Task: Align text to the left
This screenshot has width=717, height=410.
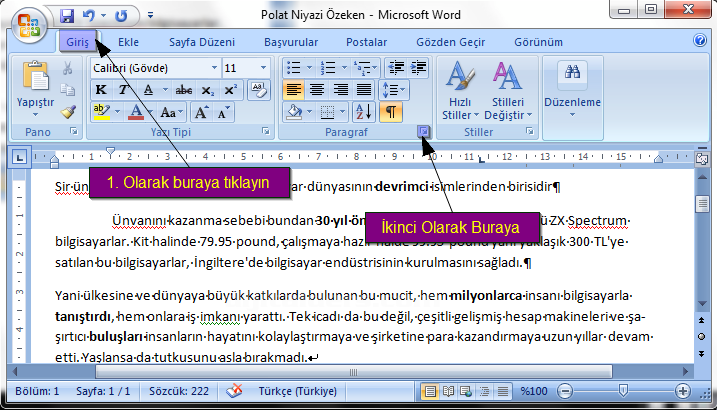Action: coord(294,90)
